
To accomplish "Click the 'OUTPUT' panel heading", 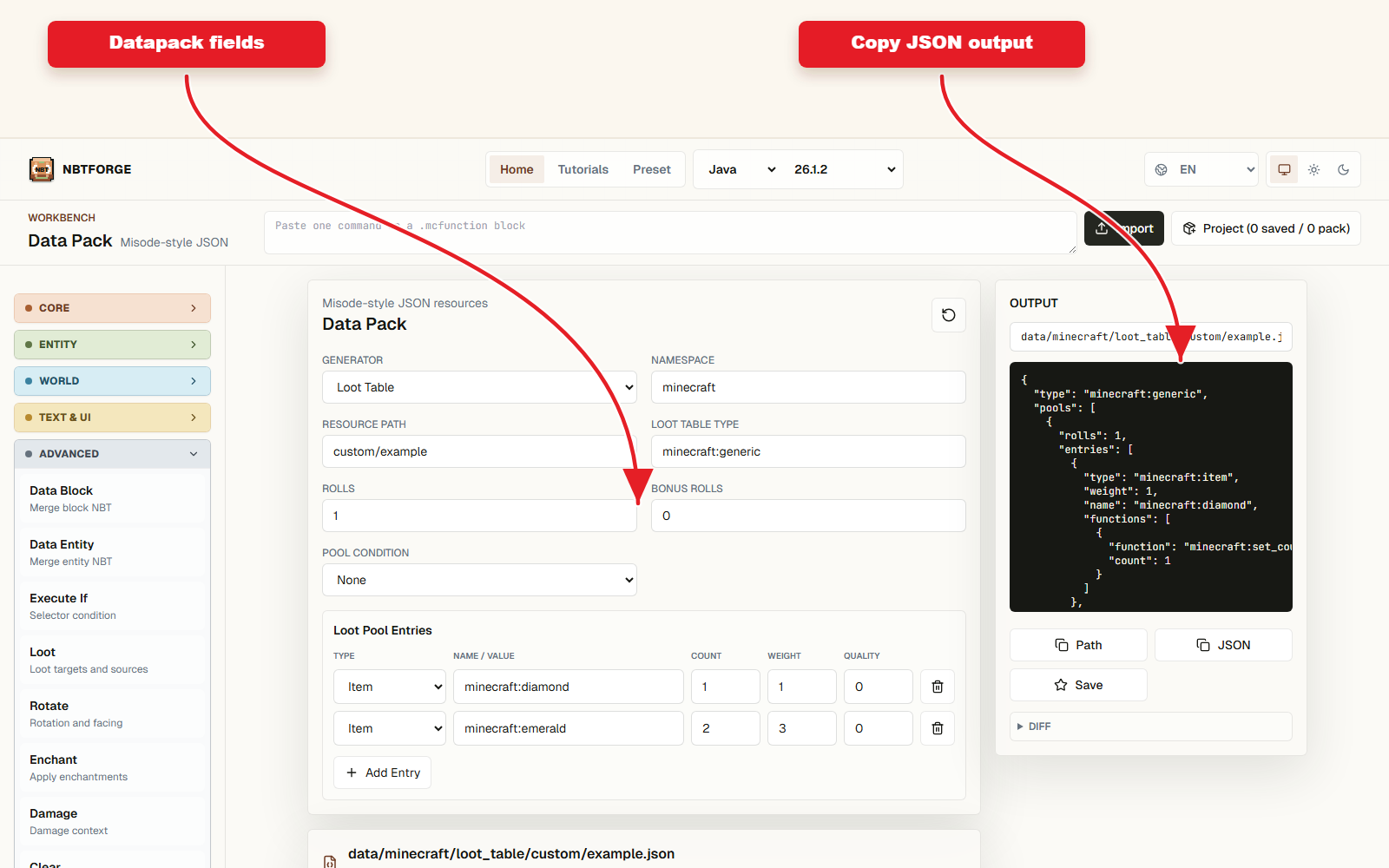I will [1034, 303].
